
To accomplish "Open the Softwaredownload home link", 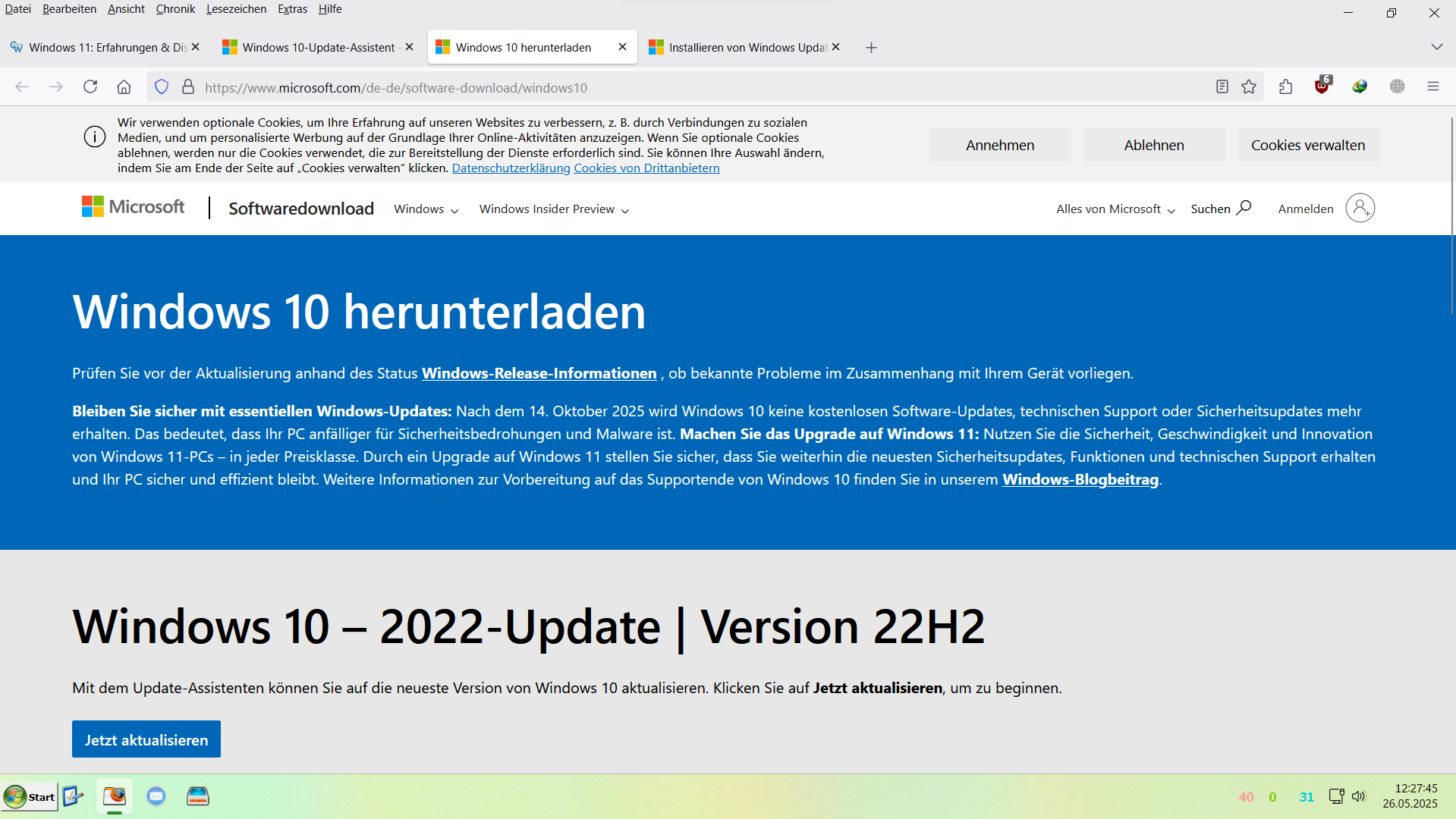I will 301,209.
